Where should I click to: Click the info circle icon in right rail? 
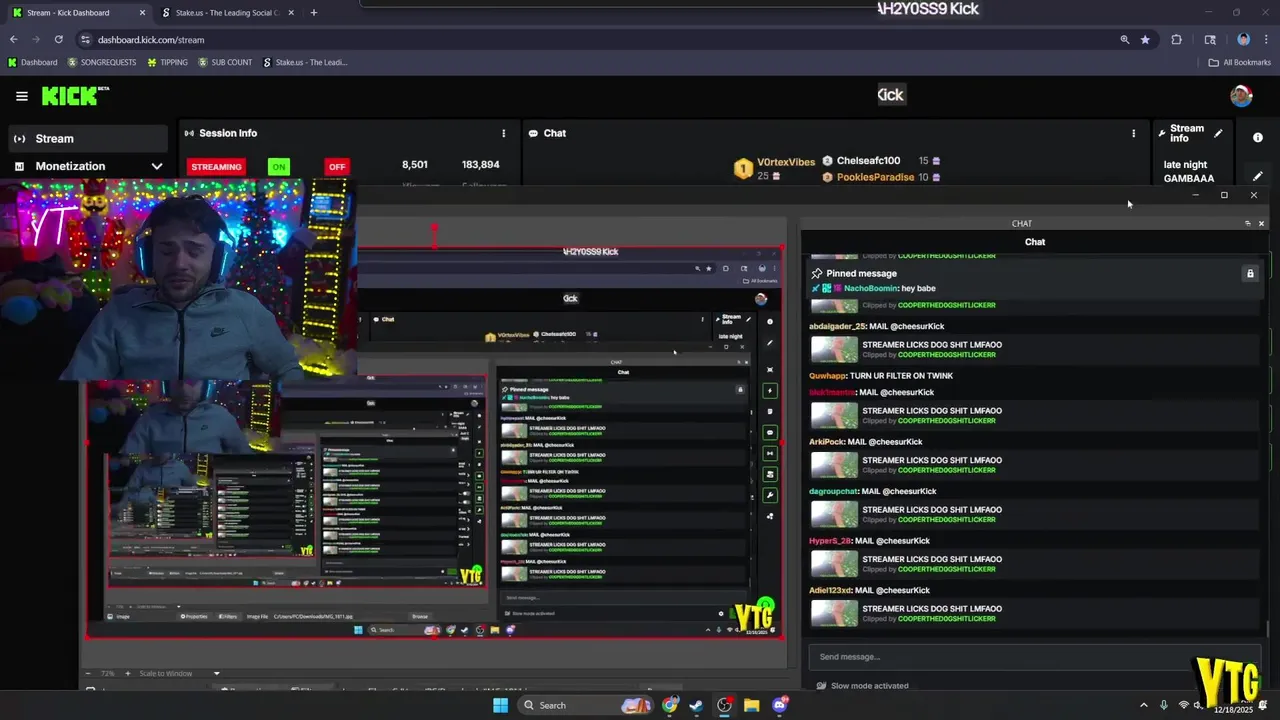[x=1258, y=137]
